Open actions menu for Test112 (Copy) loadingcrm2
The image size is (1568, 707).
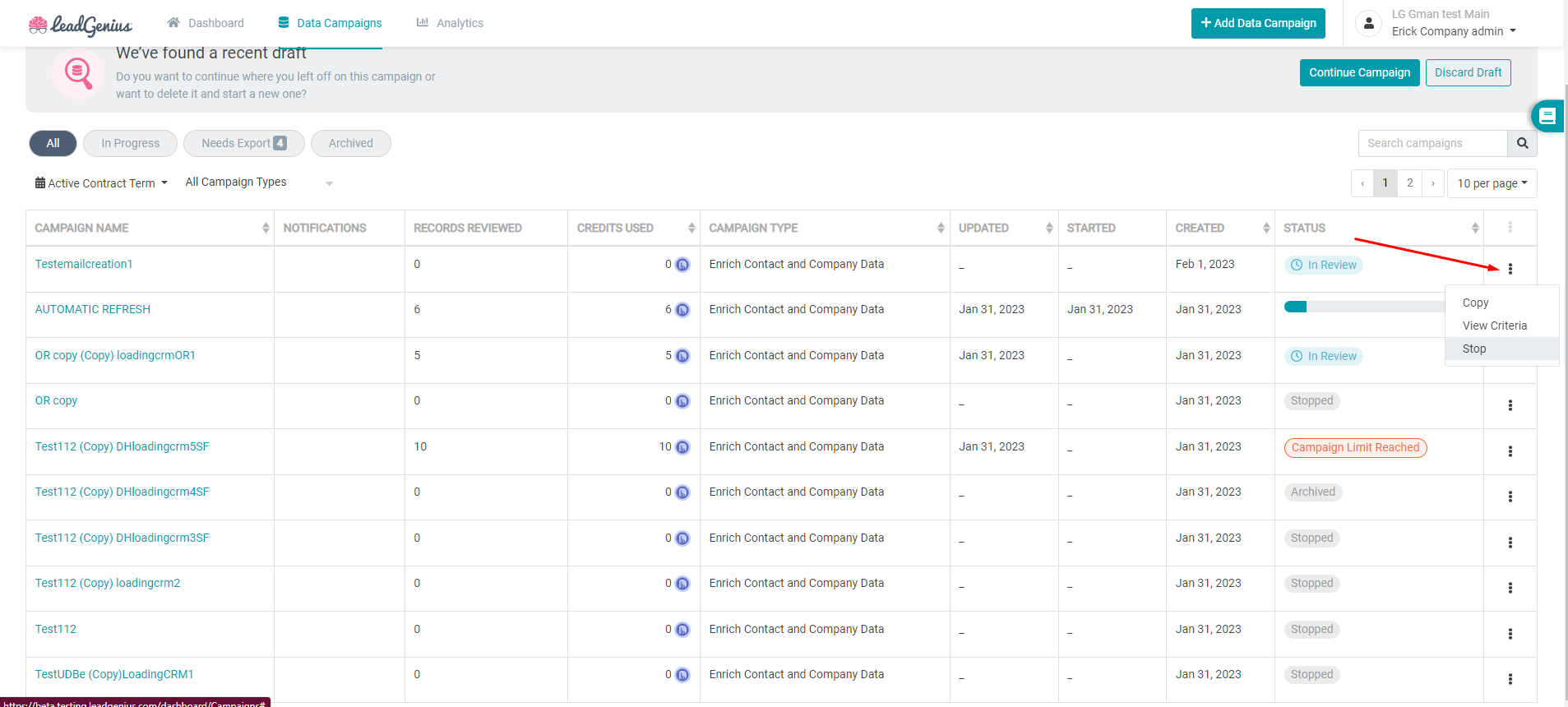[x=1510, y=588]
